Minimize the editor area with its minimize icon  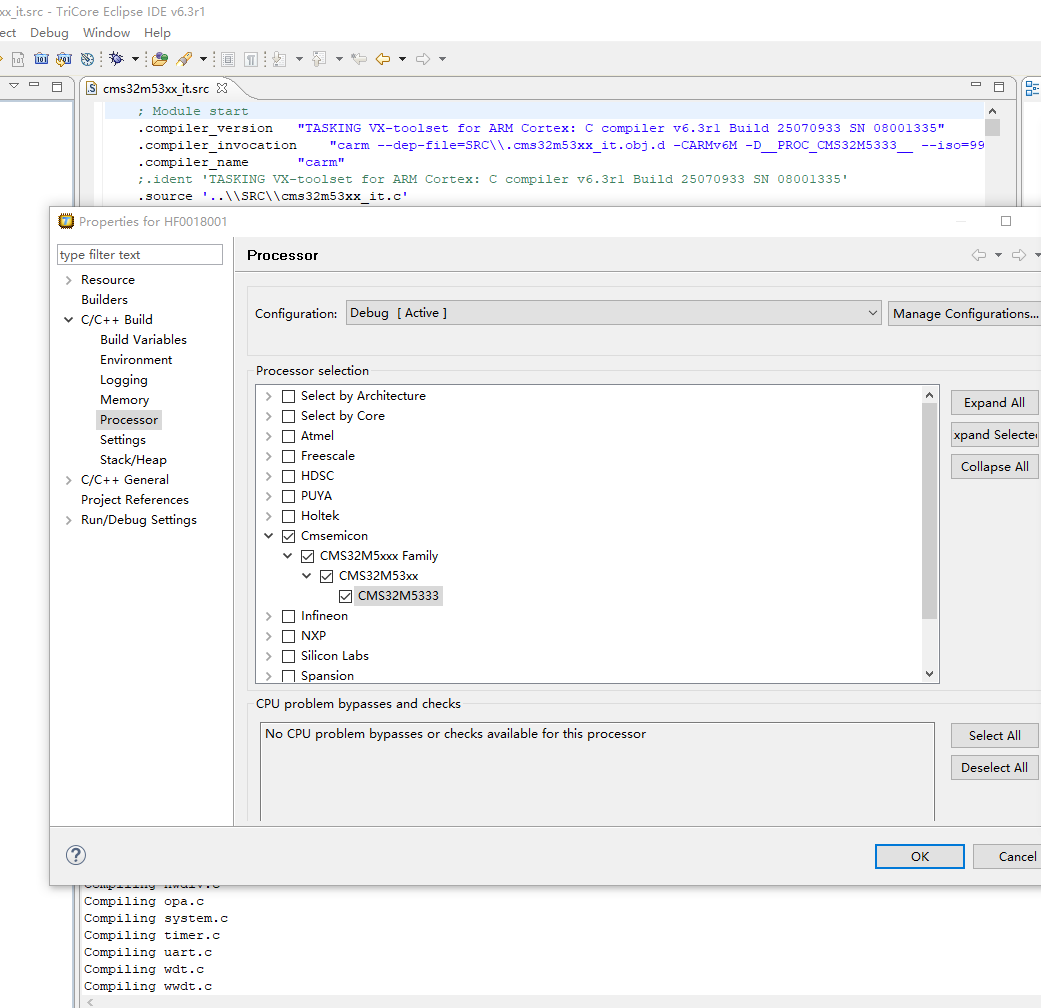pyautogui.click(x=976, y=85)
